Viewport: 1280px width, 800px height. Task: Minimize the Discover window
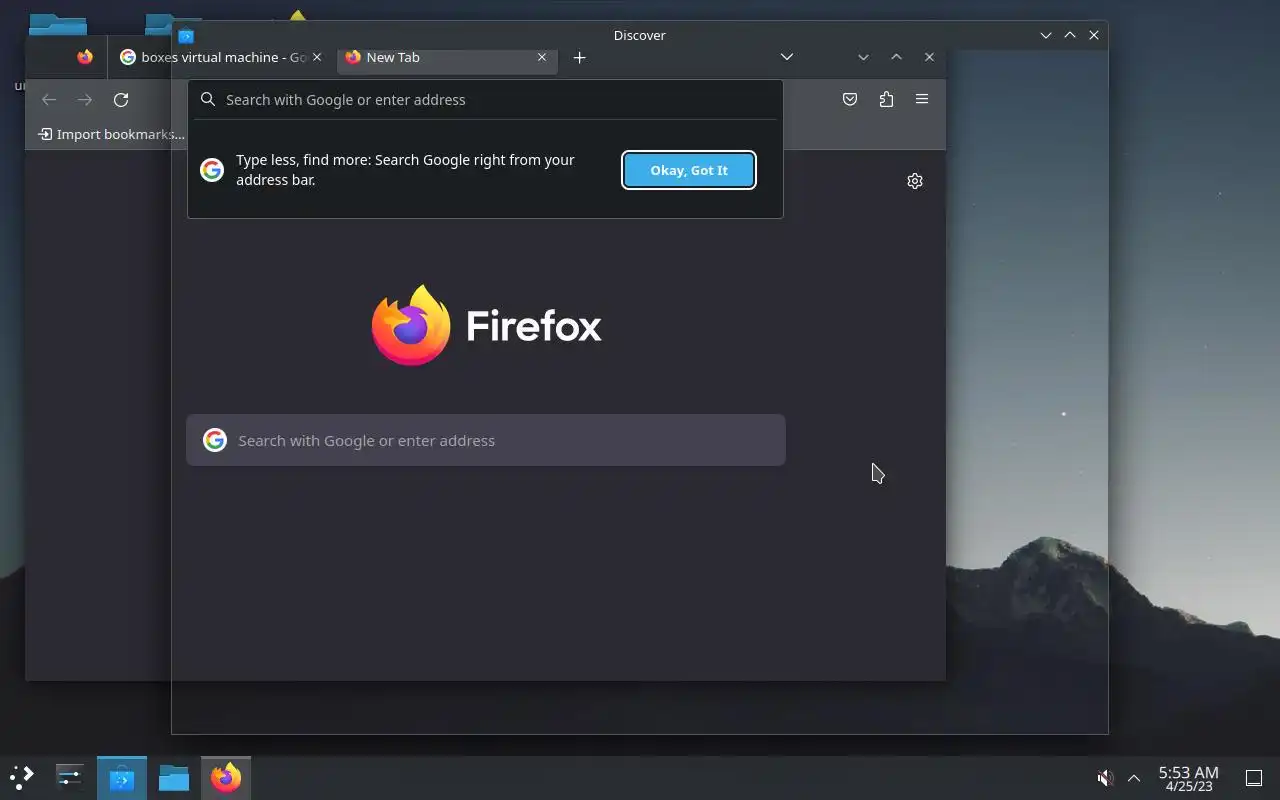click(1046, 35)
